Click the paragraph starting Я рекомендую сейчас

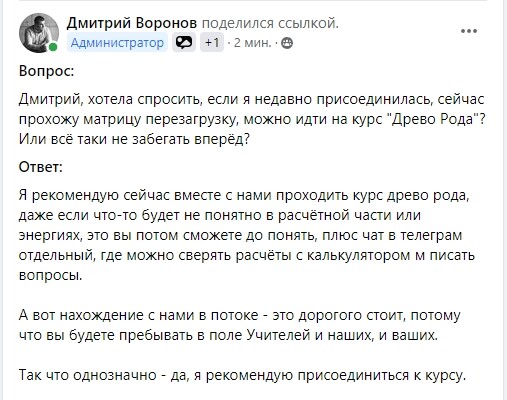[247, 235]
